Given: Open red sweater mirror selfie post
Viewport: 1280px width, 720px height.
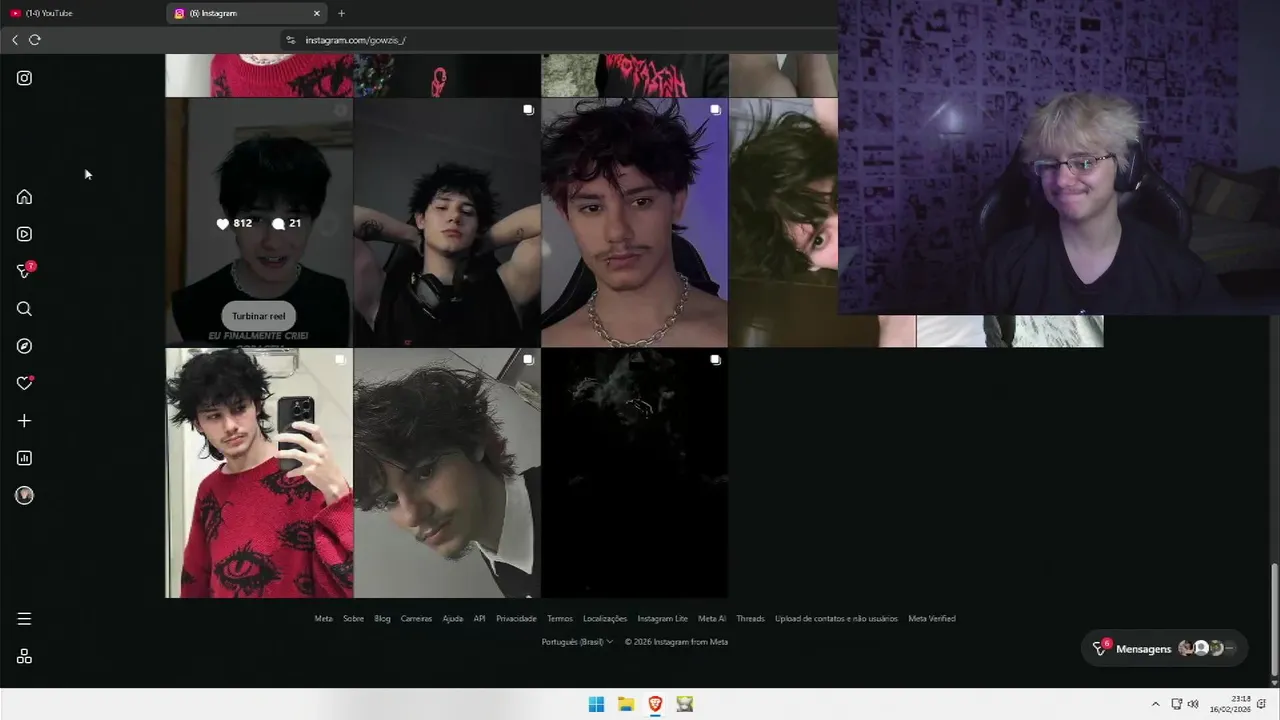Looking at the screenshot, I should pyautogui.click(x=259, y=473).
